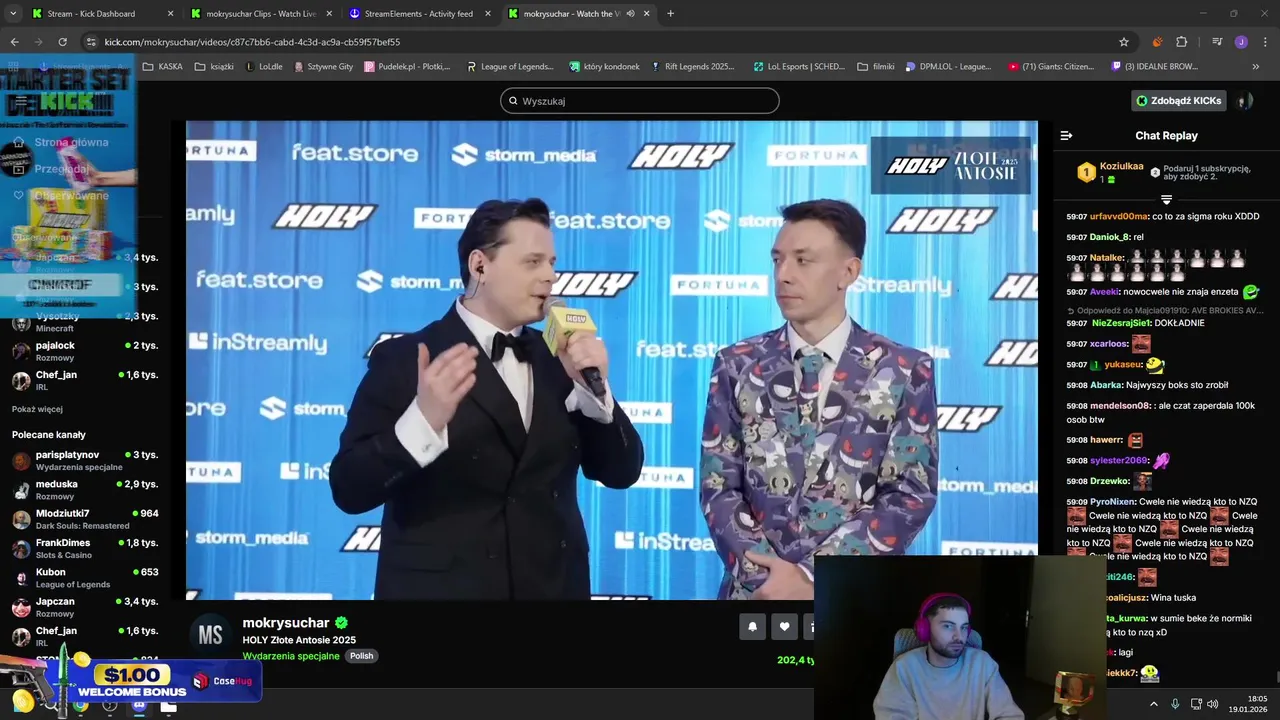Image resolution: width=1280 pixels, height=720 pixels.
Task: Open the Chrome three-dot menu
Action: click(x=1265, y=42)
